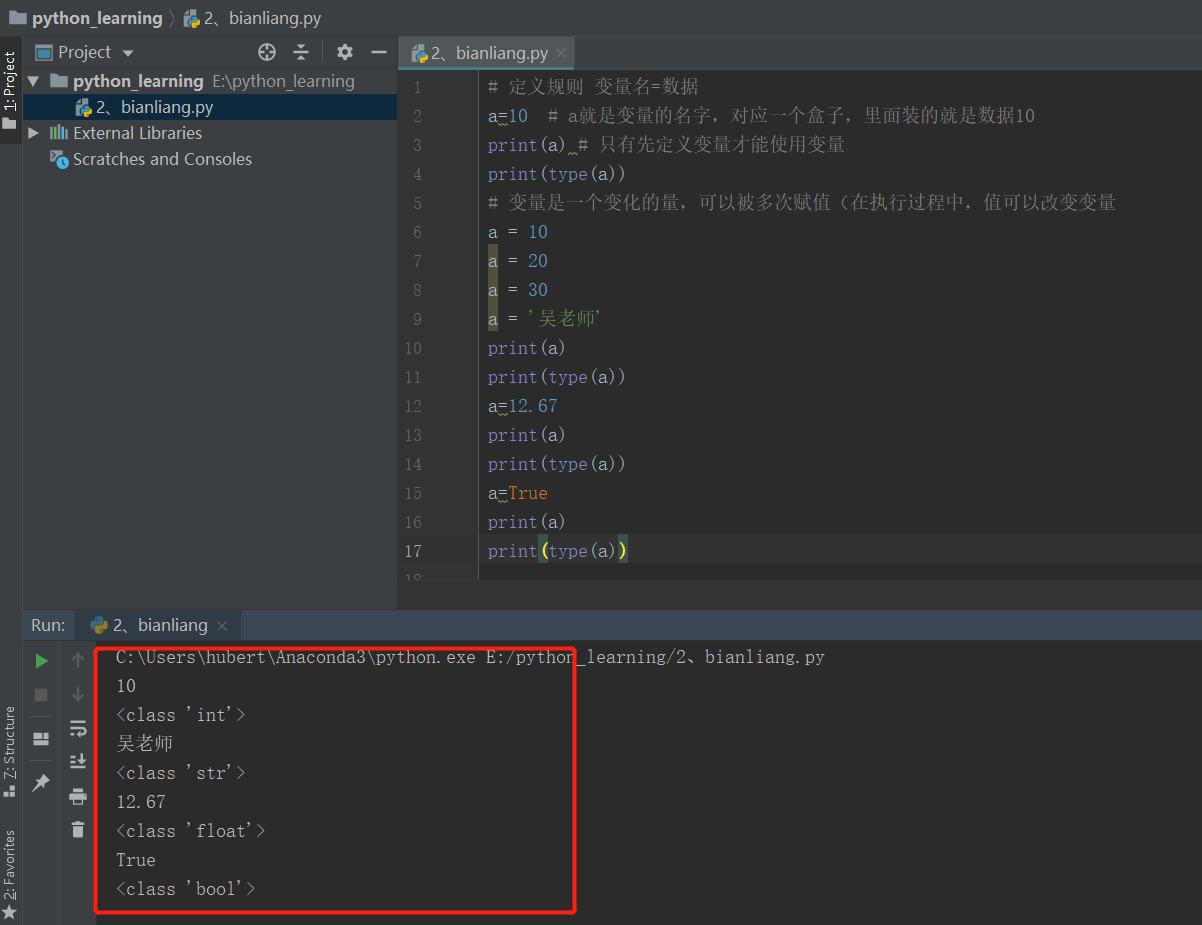Hide the Project panel with the minus icon
This screenshot has width=1202, height=925.
coord(379,52)
